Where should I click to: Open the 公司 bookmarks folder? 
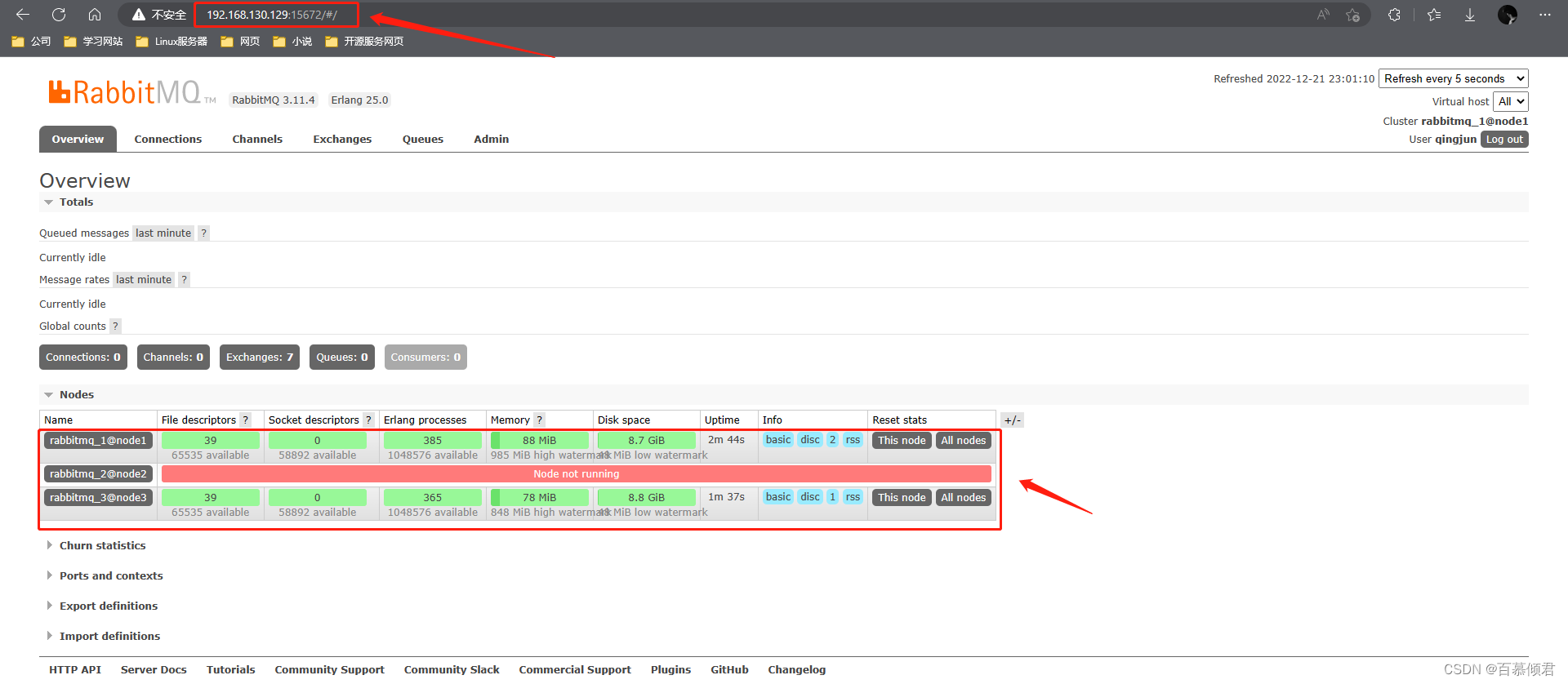tap(31, 42)
